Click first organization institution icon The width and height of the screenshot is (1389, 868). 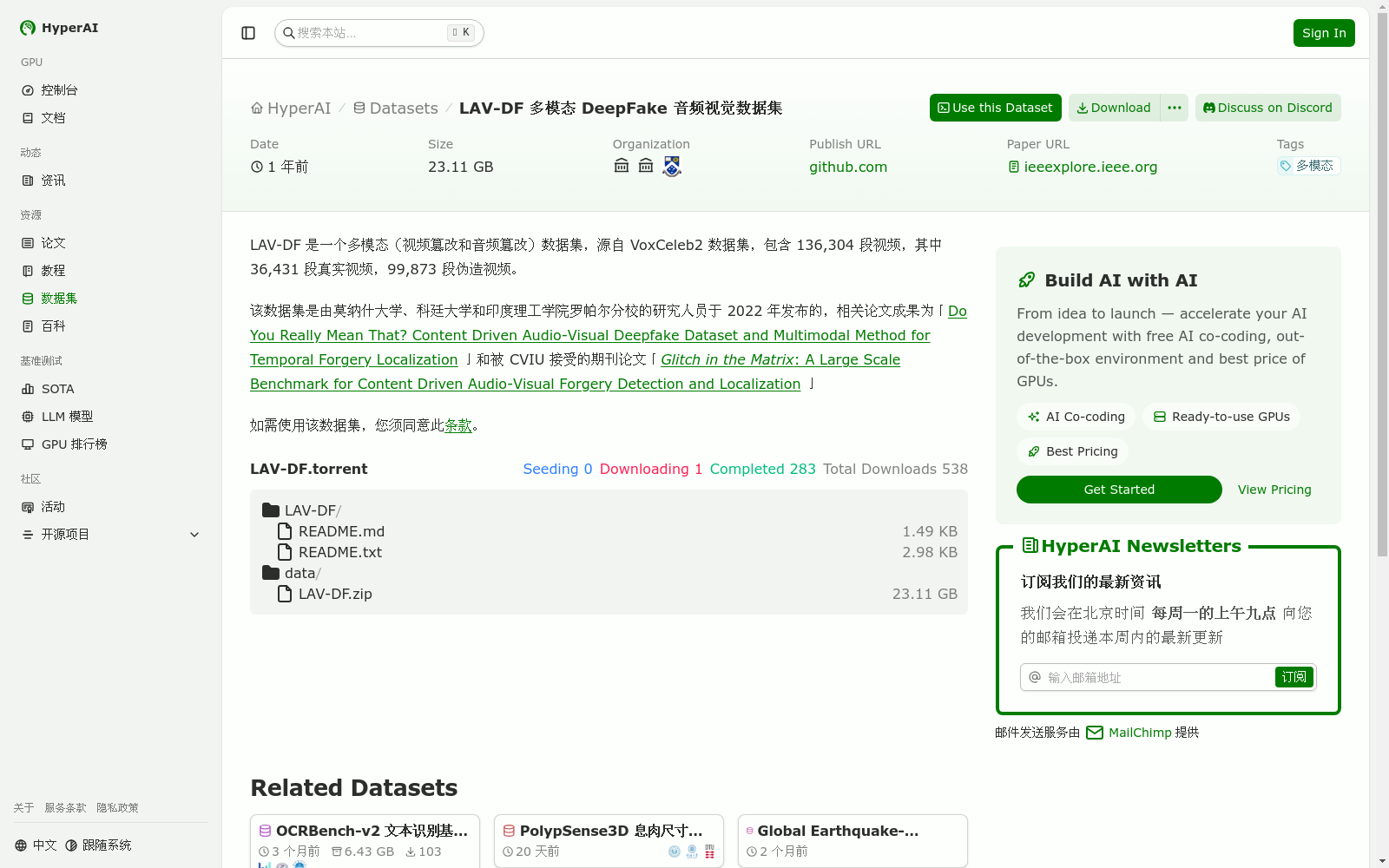click(x=622, y=166)
